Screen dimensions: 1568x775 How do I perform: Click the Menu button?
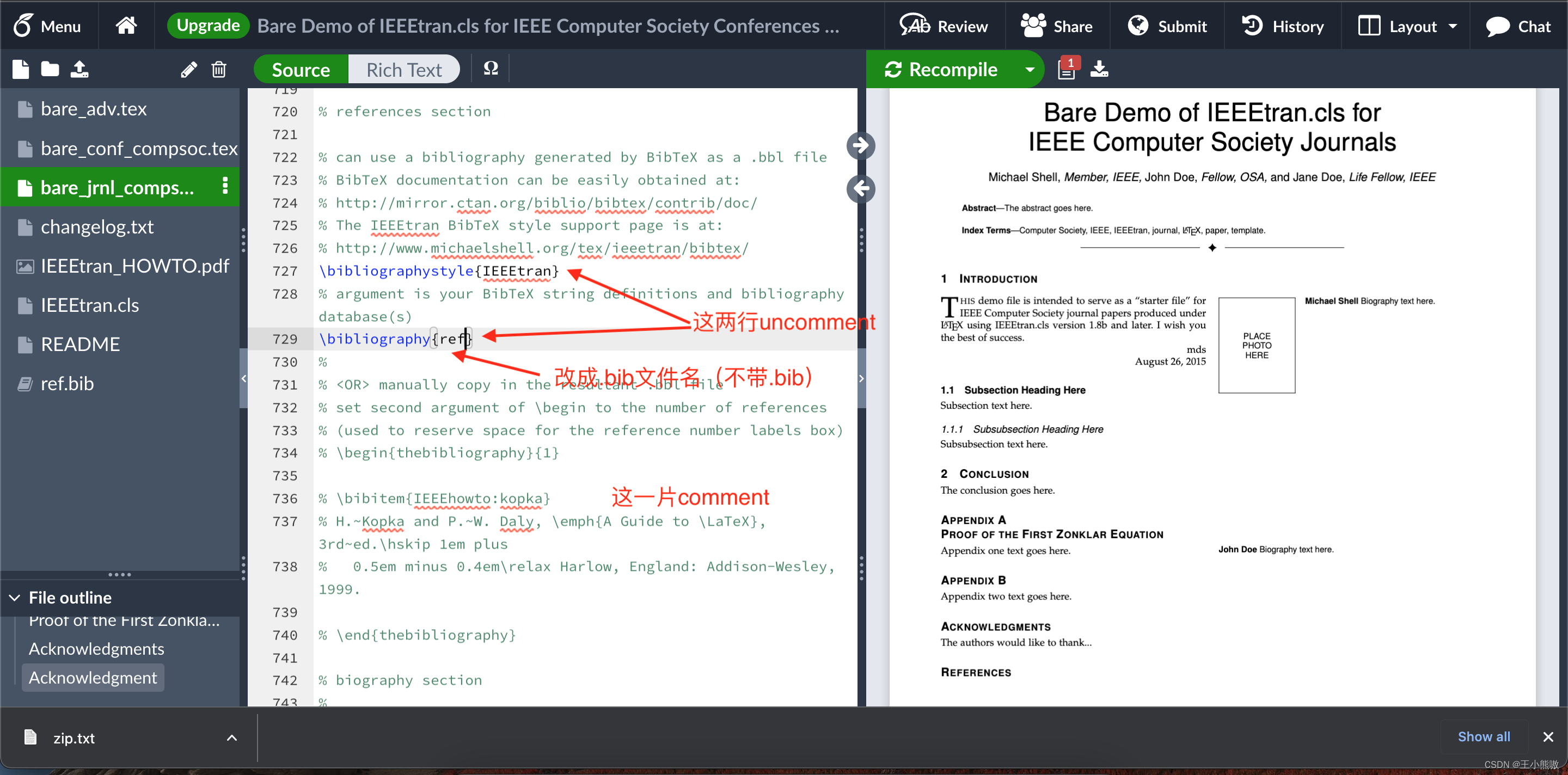point(46,25)
